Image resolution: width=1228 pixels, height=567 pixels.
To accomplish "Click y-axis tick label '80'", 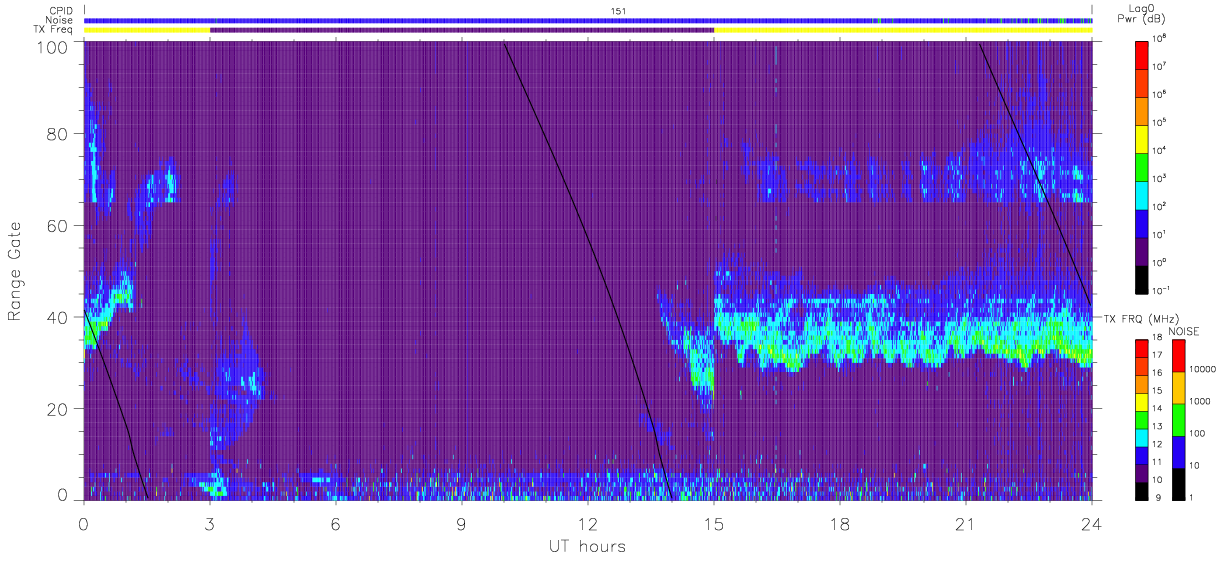I will [57, 134].
